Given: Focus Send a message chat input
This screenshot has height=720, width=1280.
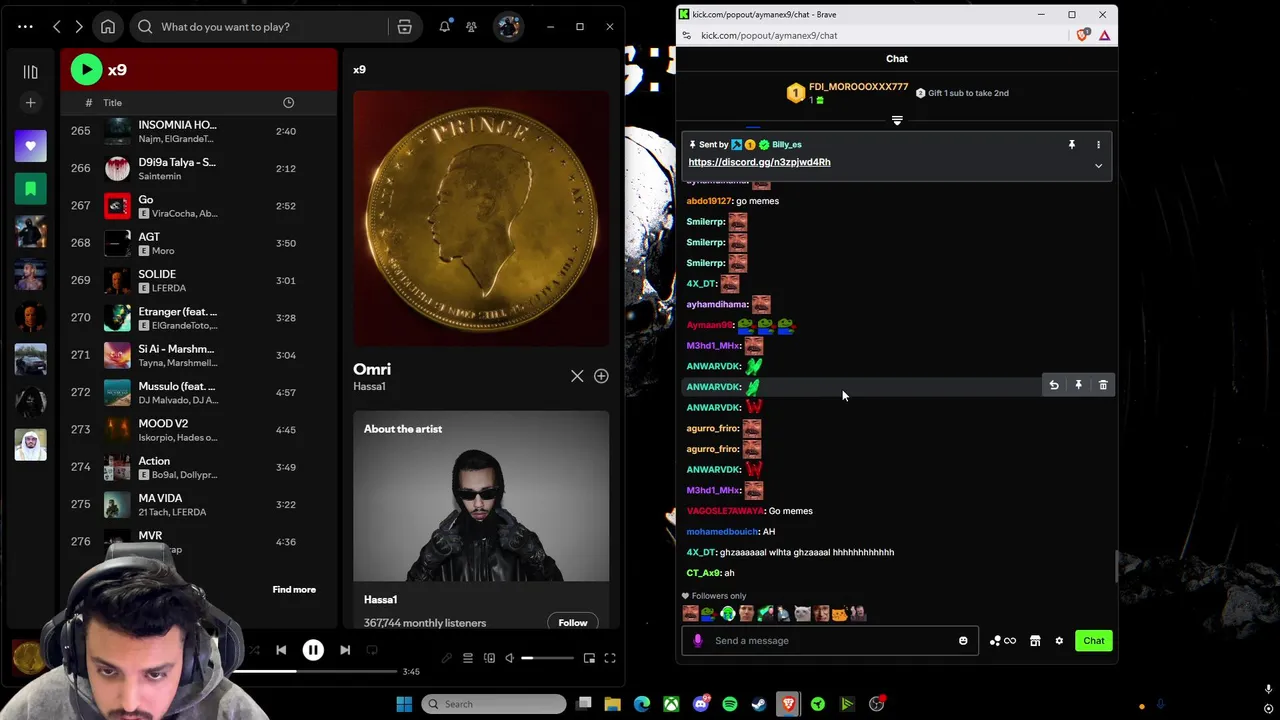Looking at the screenshot, I should tap(830, 641).
